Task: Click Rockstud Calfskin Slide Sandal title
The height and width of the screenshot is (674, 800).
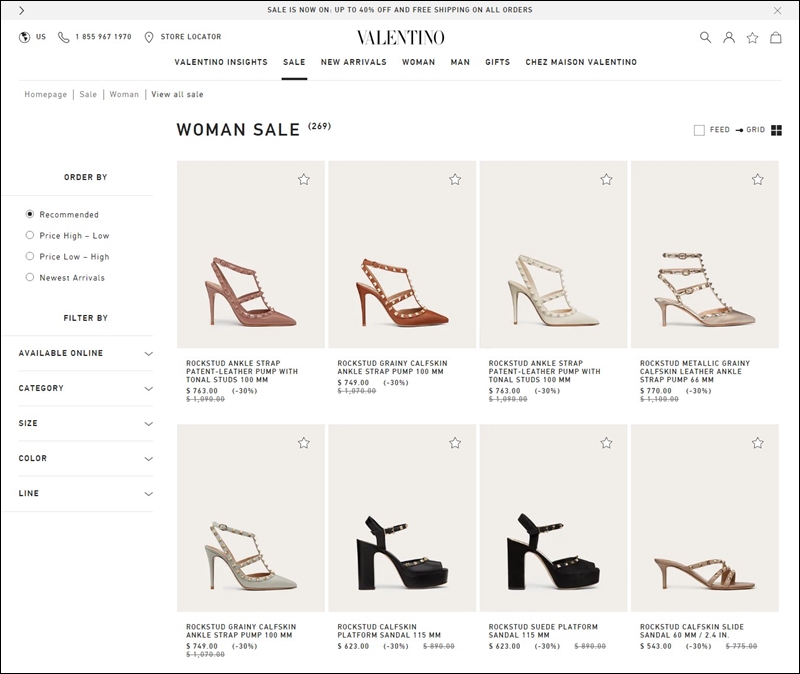Action: pyautogui.click(x=692, y=631)
